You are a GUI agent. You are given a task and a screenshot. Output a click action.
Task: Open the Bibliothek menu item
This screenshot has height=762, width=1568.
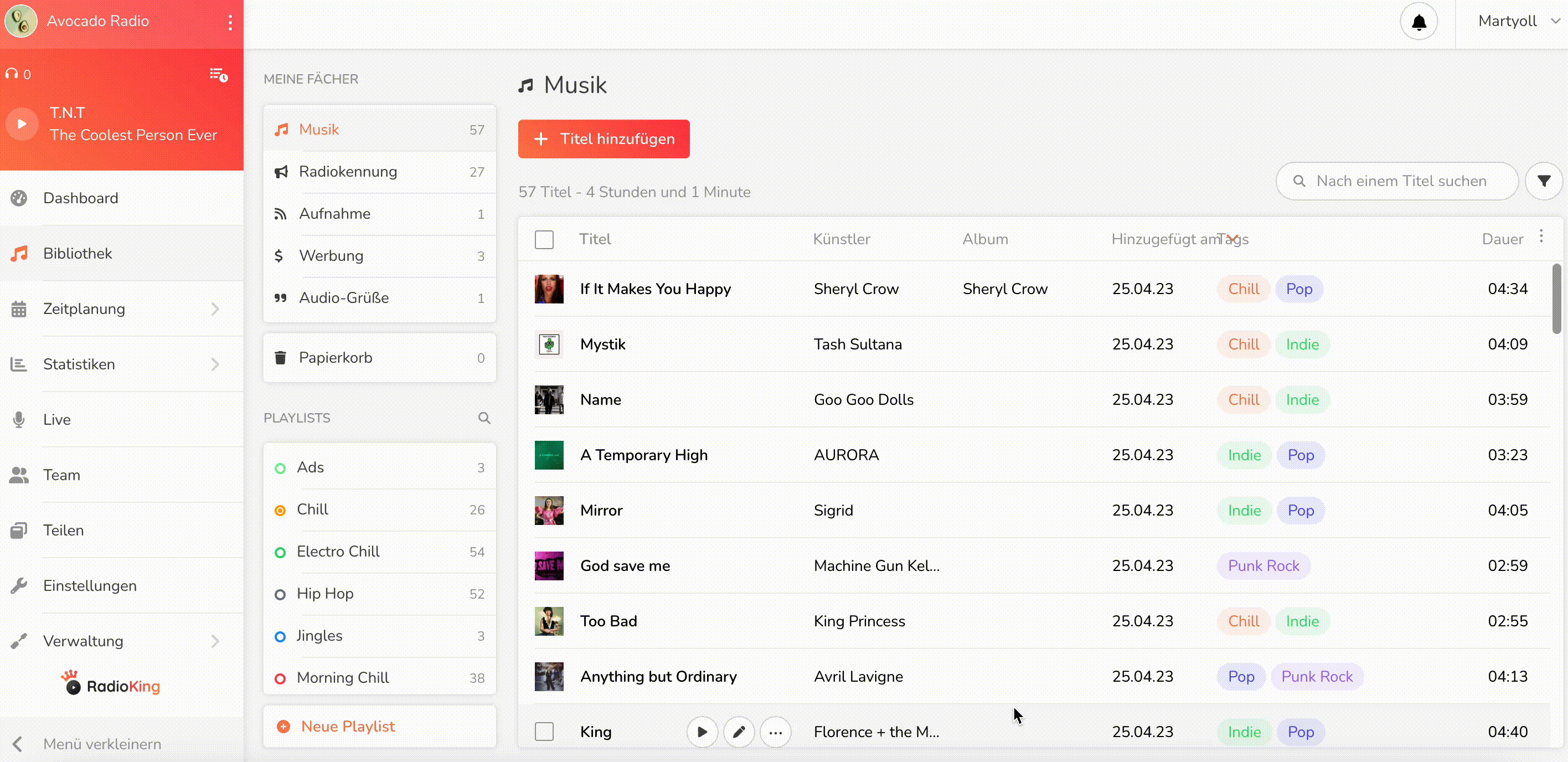(122, 254)
